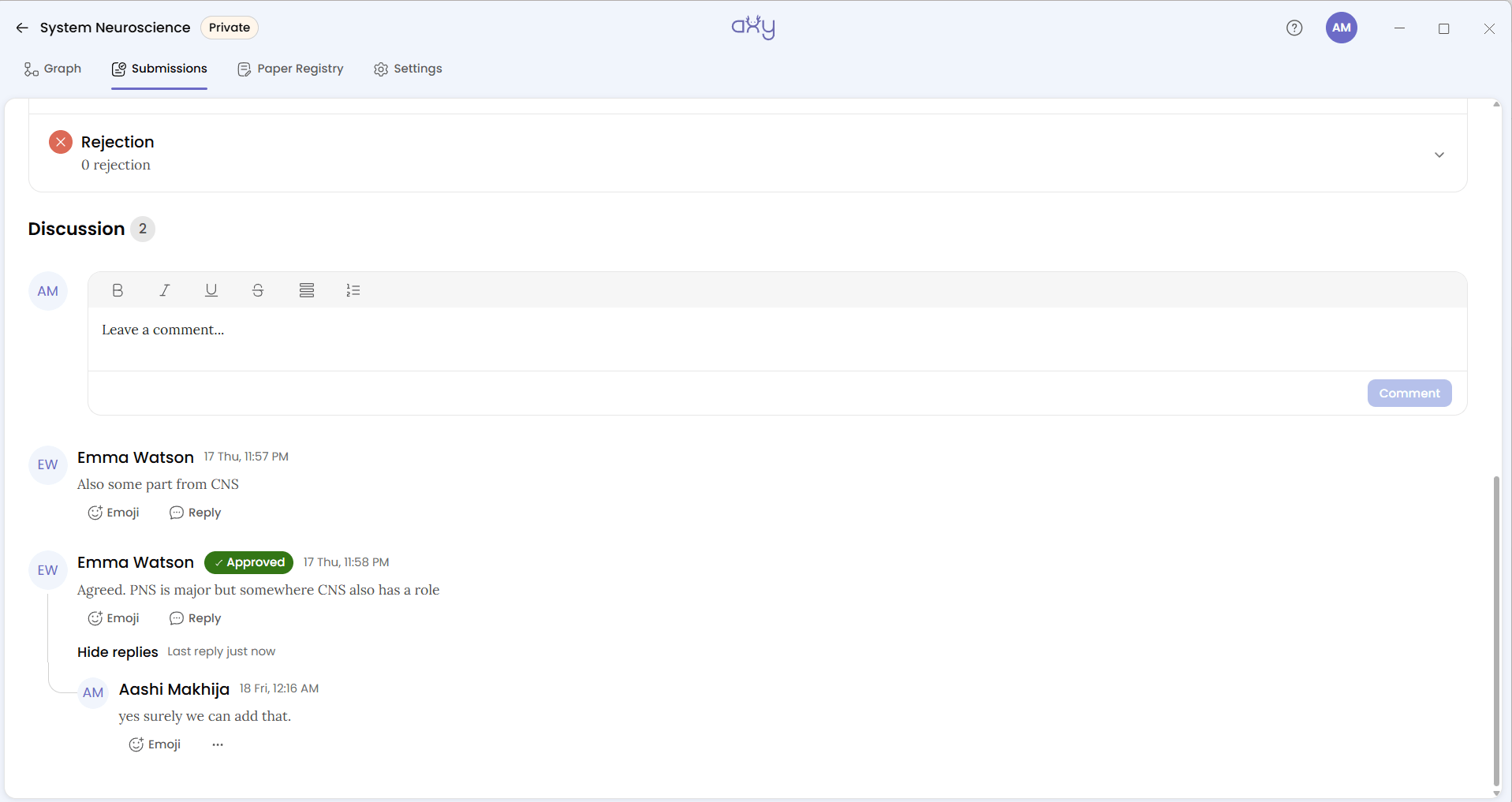Add emoji to Aashi Makhija's reply
This screenshot has width=1512, height=802.
click(155, 744)
